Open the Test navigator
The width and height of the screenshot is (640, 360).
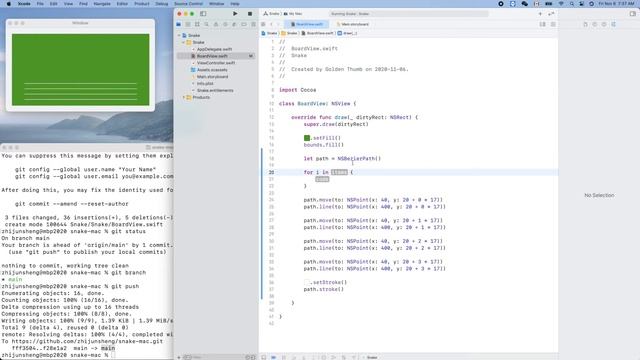click(x=225, y=24)
